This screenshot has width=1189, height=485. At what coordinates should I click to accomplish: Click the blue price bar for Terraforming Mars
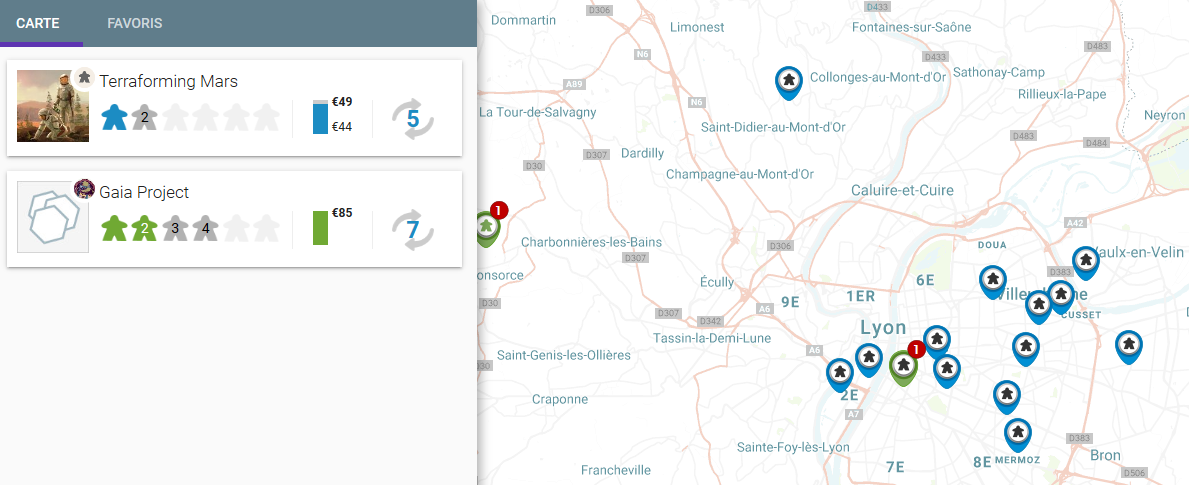tap(320, 118)
